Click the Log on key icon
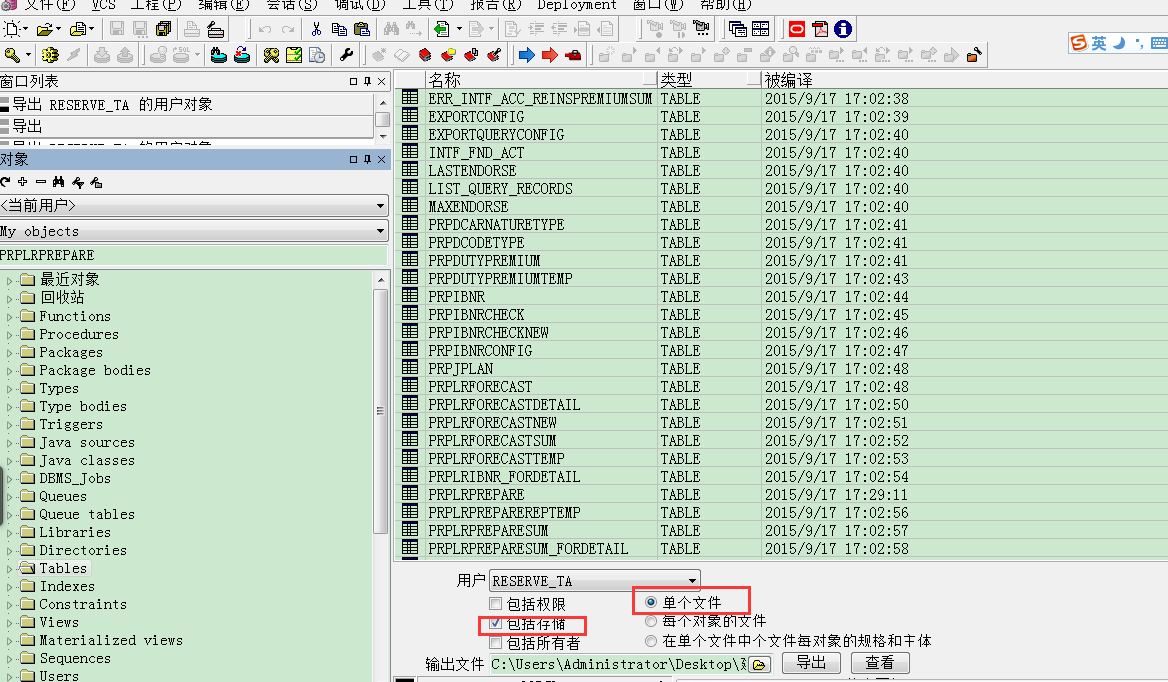 tap(12, 55)
